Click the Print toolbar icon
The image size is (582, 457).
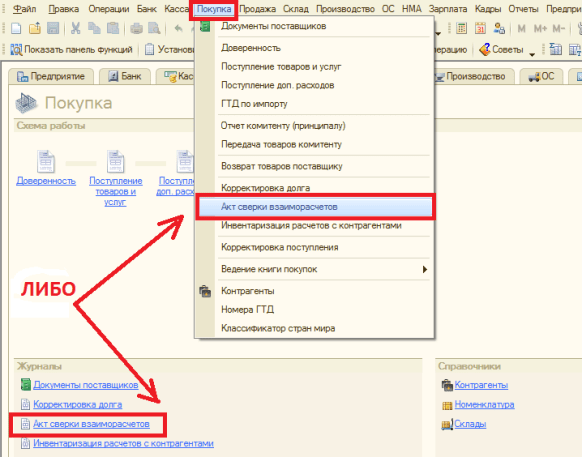[x=136, y=28]
